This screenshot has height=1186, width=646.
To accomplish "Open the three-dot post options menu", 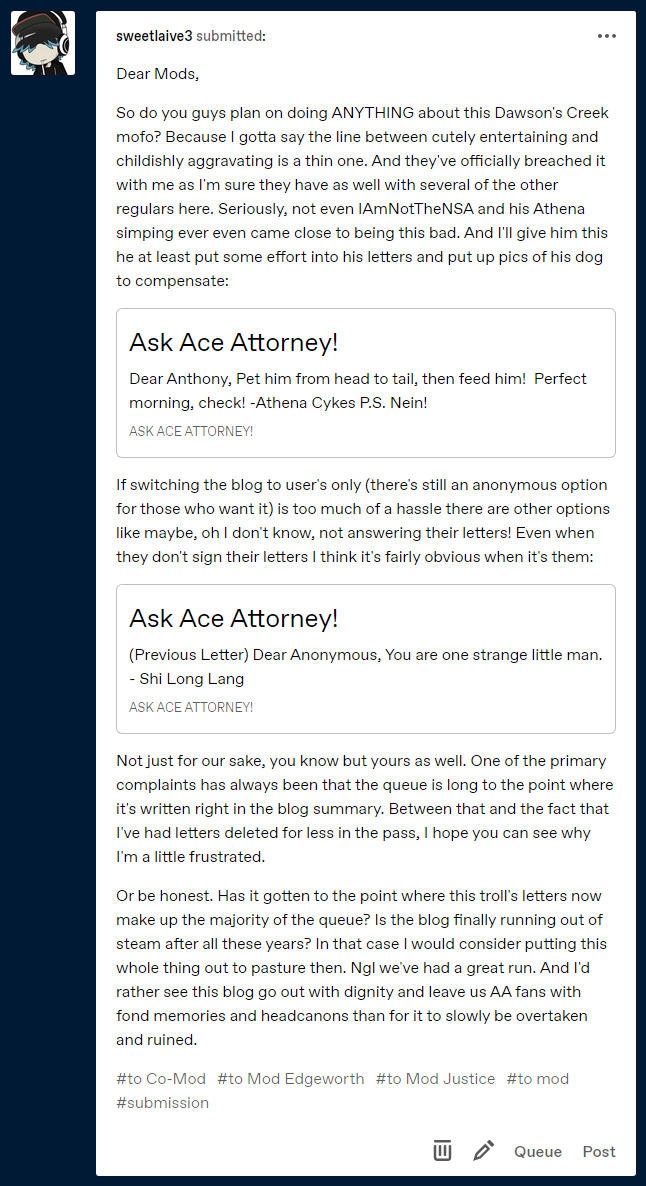I will coord(607,36).
